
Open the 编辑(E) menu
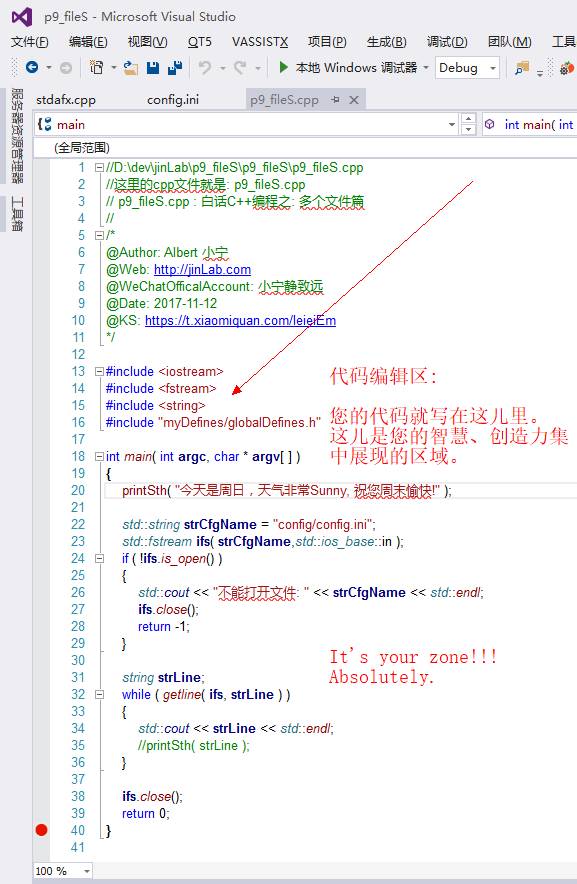click(88, 42)
